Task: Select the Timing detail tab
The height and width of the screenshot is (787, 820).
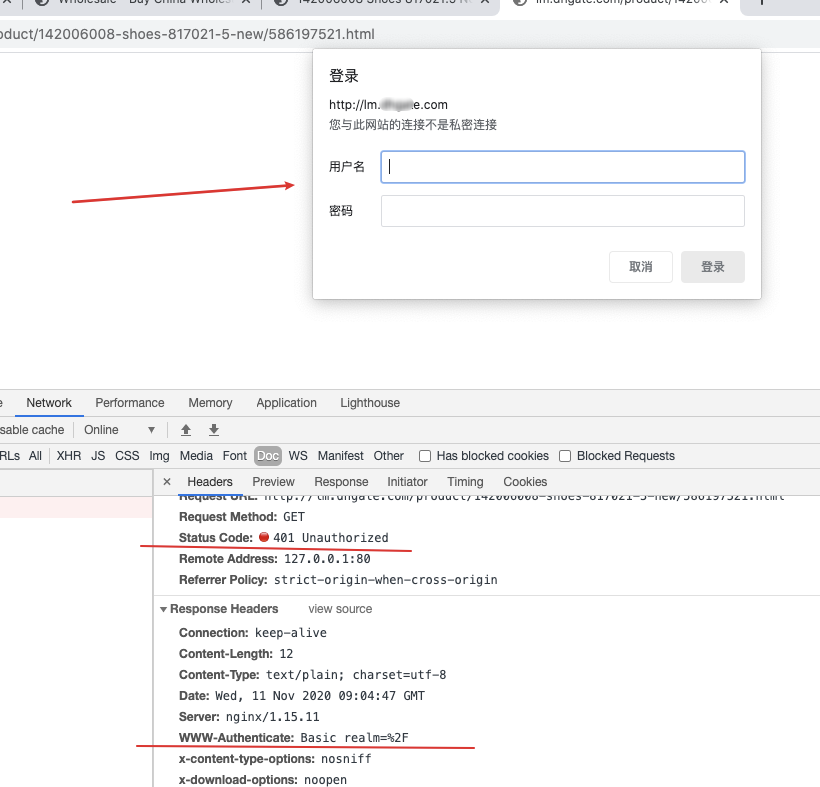Action: 465,482
